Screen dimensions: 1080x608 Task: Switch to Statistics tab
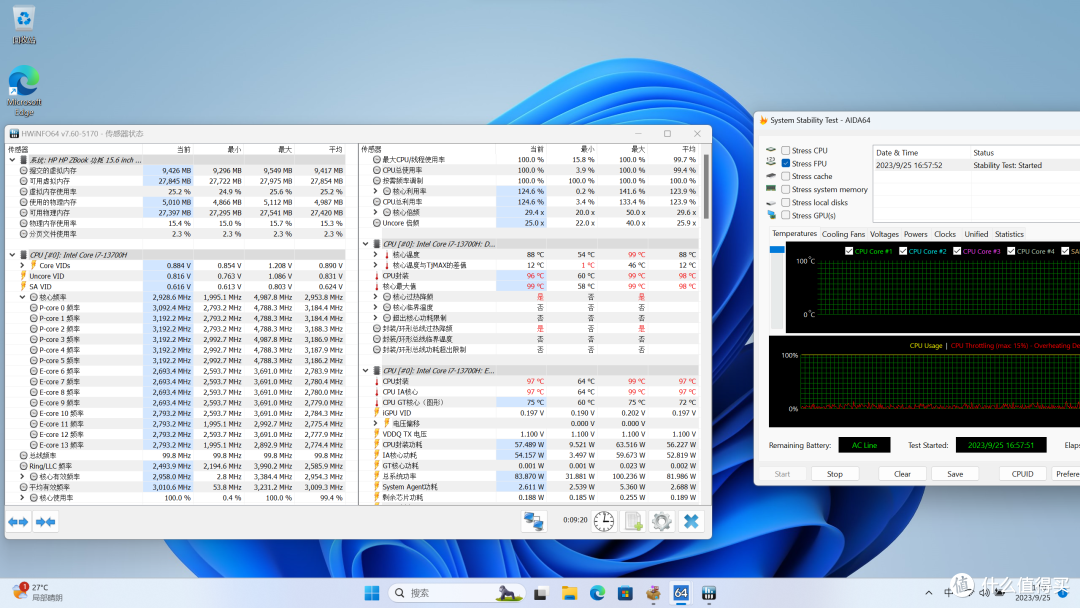1009,234
